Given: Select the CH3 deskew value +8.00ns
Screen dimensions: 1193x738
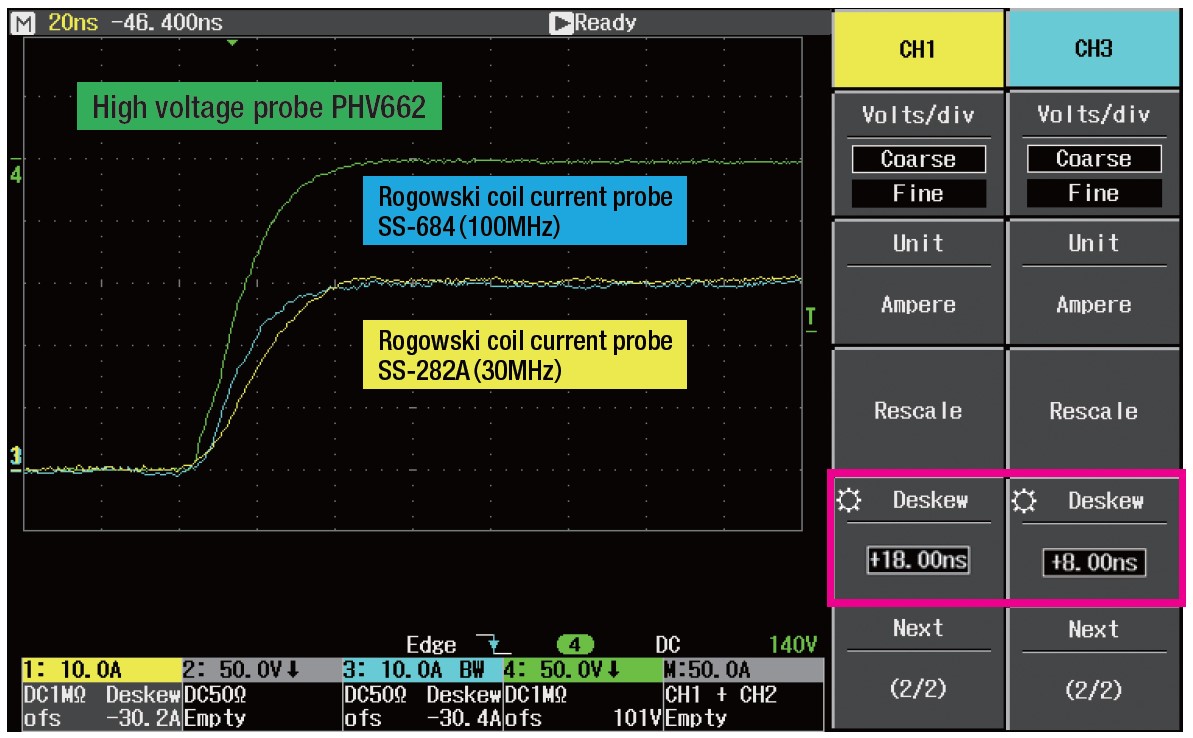Looking at the screenshot, I should [x=1094, y=562].
